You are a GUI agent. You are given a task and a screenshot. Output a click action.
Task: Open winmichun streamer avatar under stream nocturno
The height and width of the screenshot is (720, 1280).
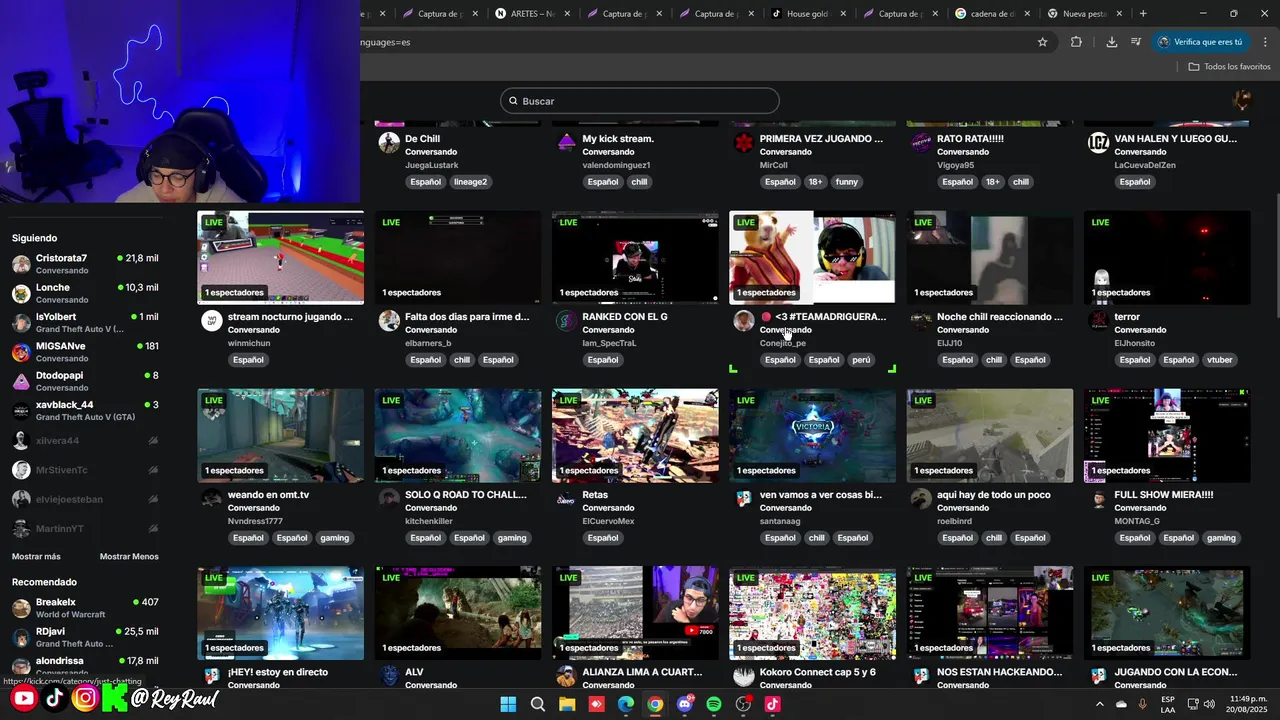(211, 320)
